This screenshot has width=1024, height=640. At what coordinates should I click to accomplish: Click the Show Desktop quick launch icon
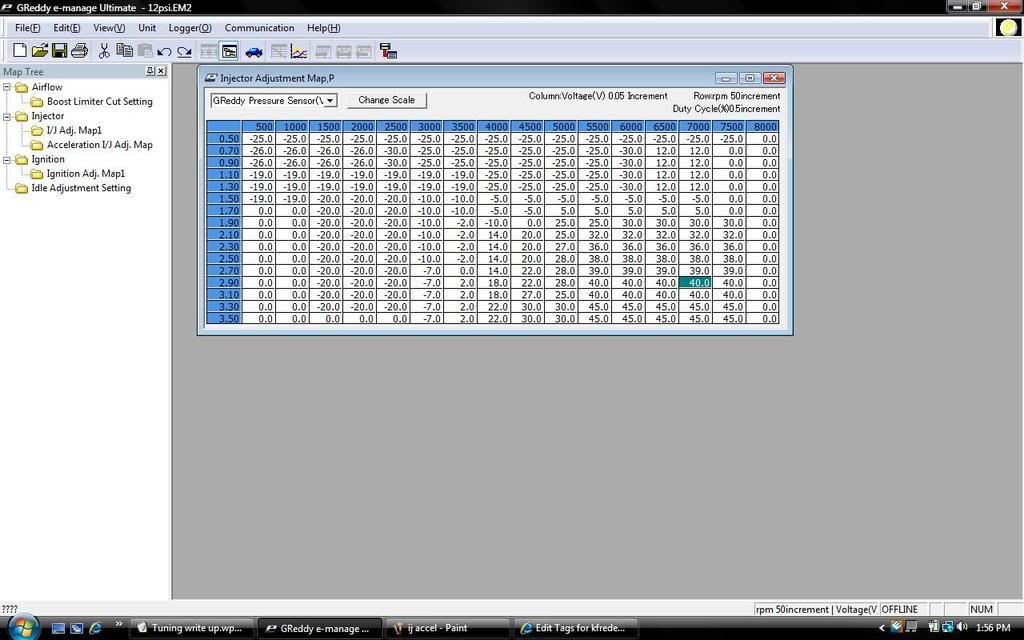pos(58,628)
